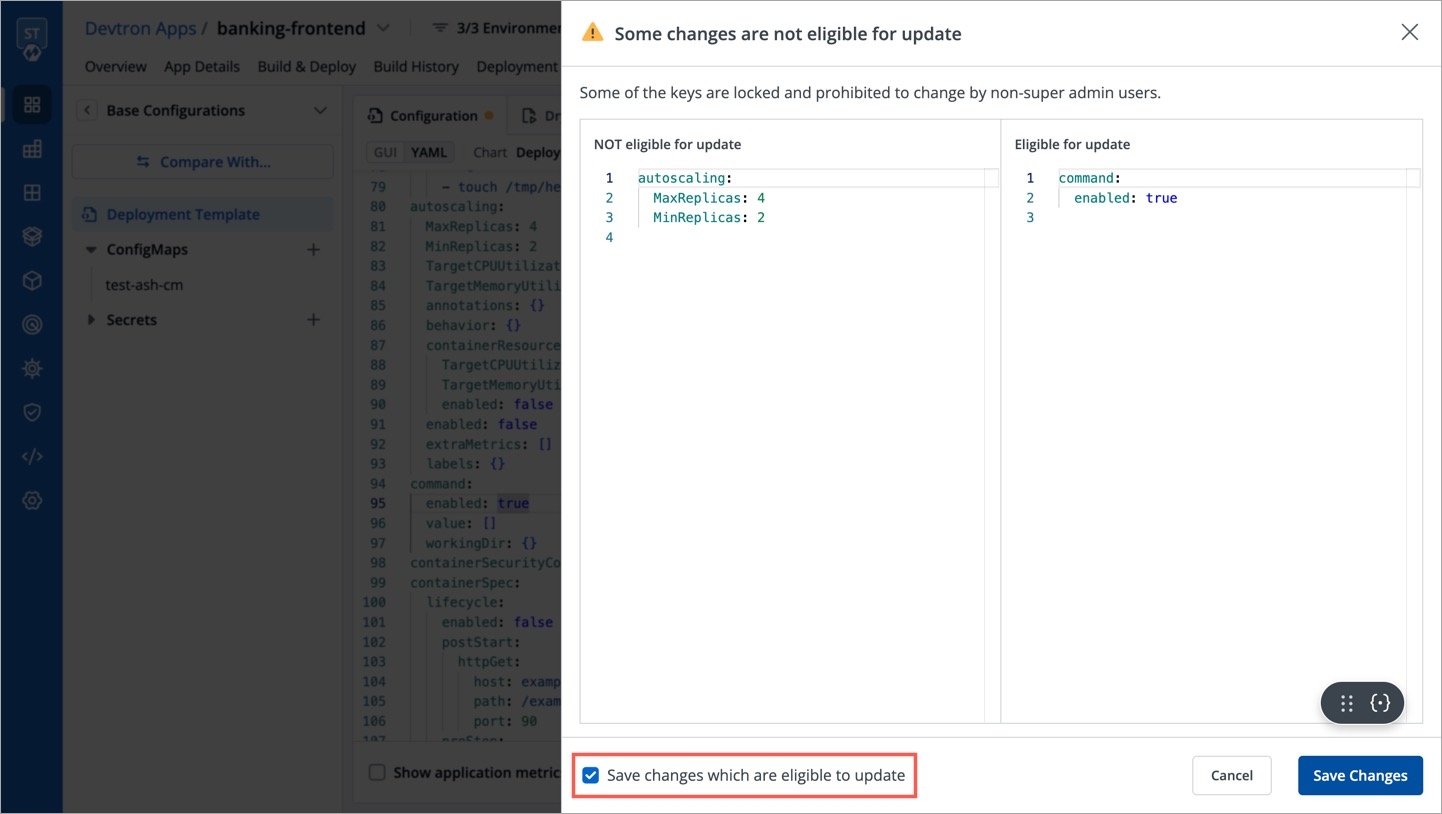
Task: Click the braces icon in floating widget
Action: point(1380,703)
